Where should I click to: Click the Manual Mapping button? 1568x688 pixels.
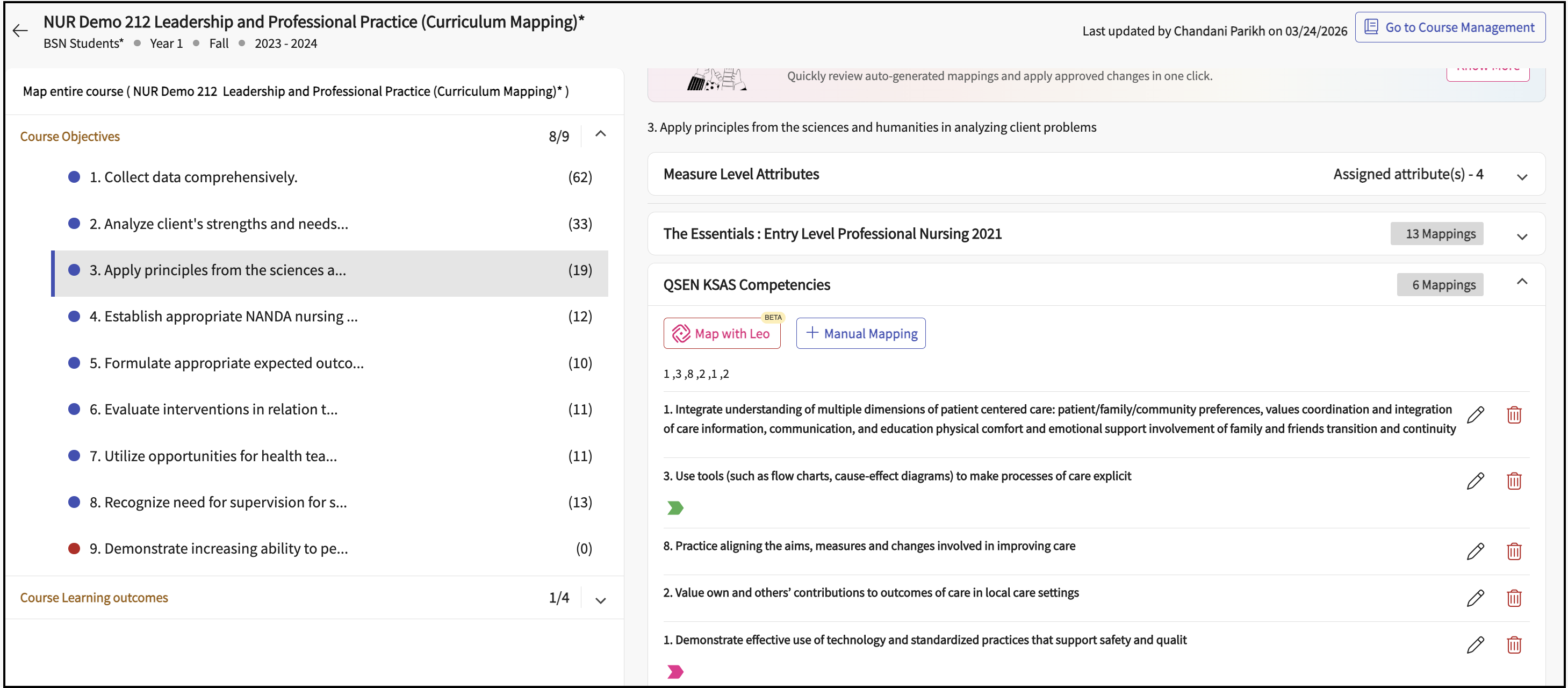[x=861, y=333]
